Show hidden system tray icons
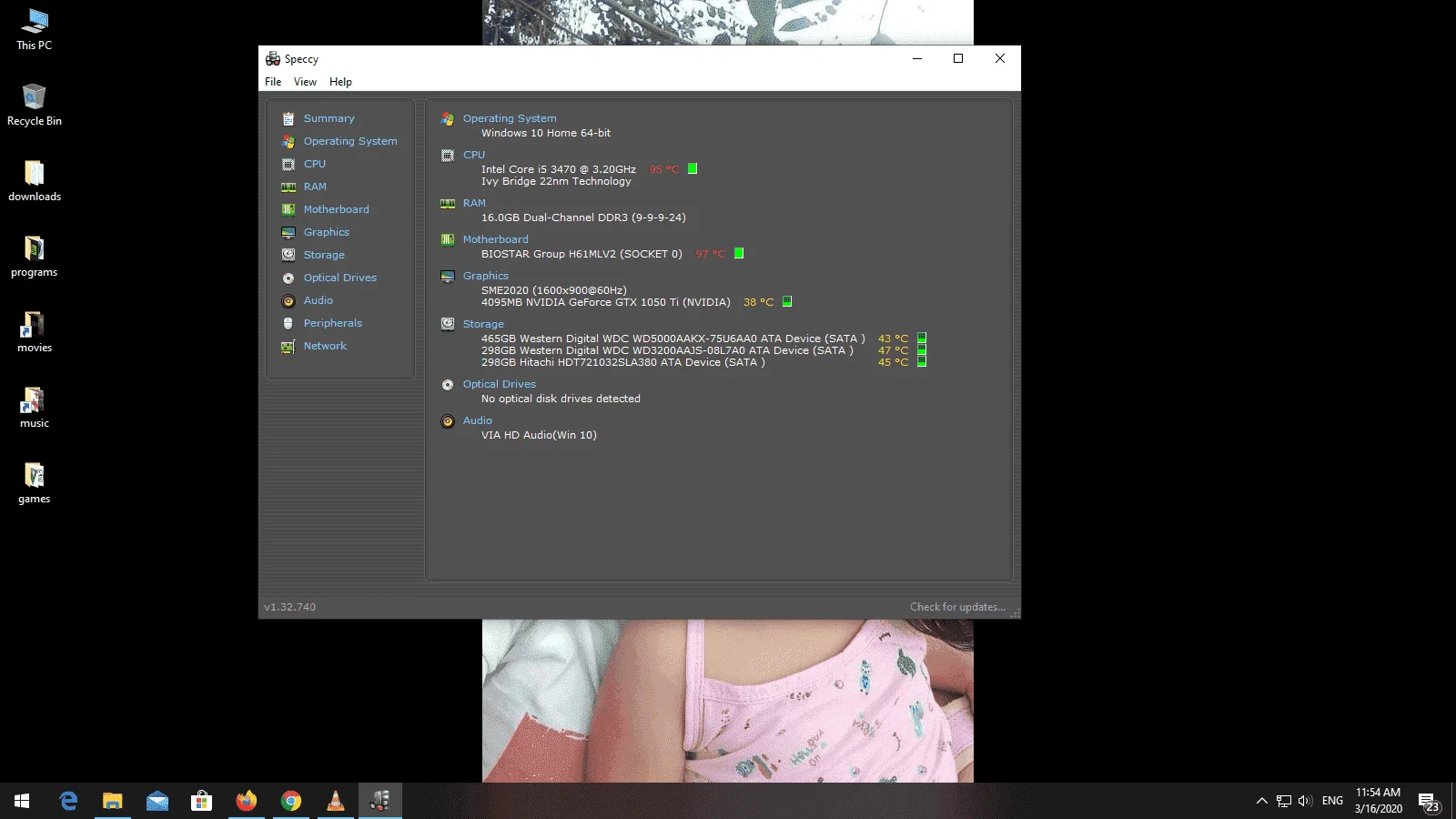 (x=1261, y=801)
